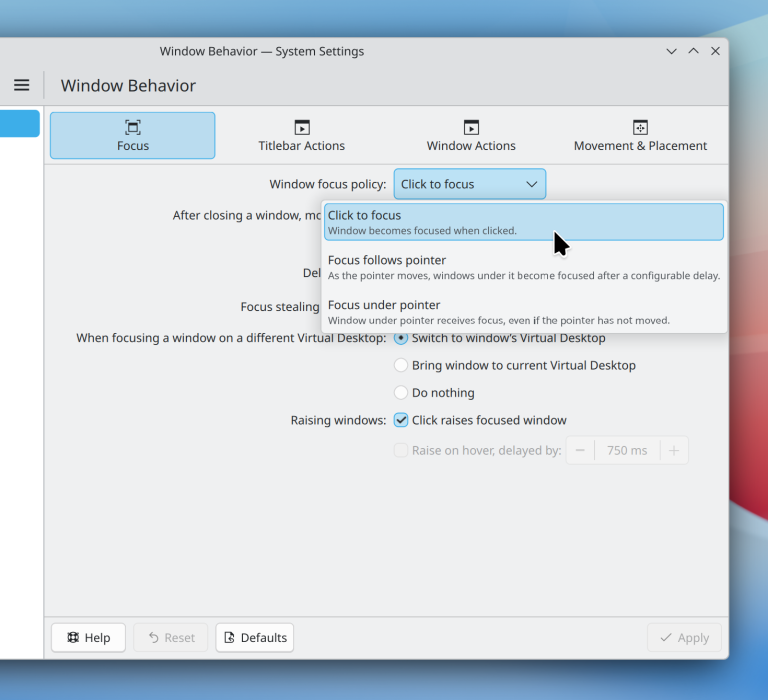Open the hamburger sidebar menu
768x700 pixels.
[x=22, y=85]
